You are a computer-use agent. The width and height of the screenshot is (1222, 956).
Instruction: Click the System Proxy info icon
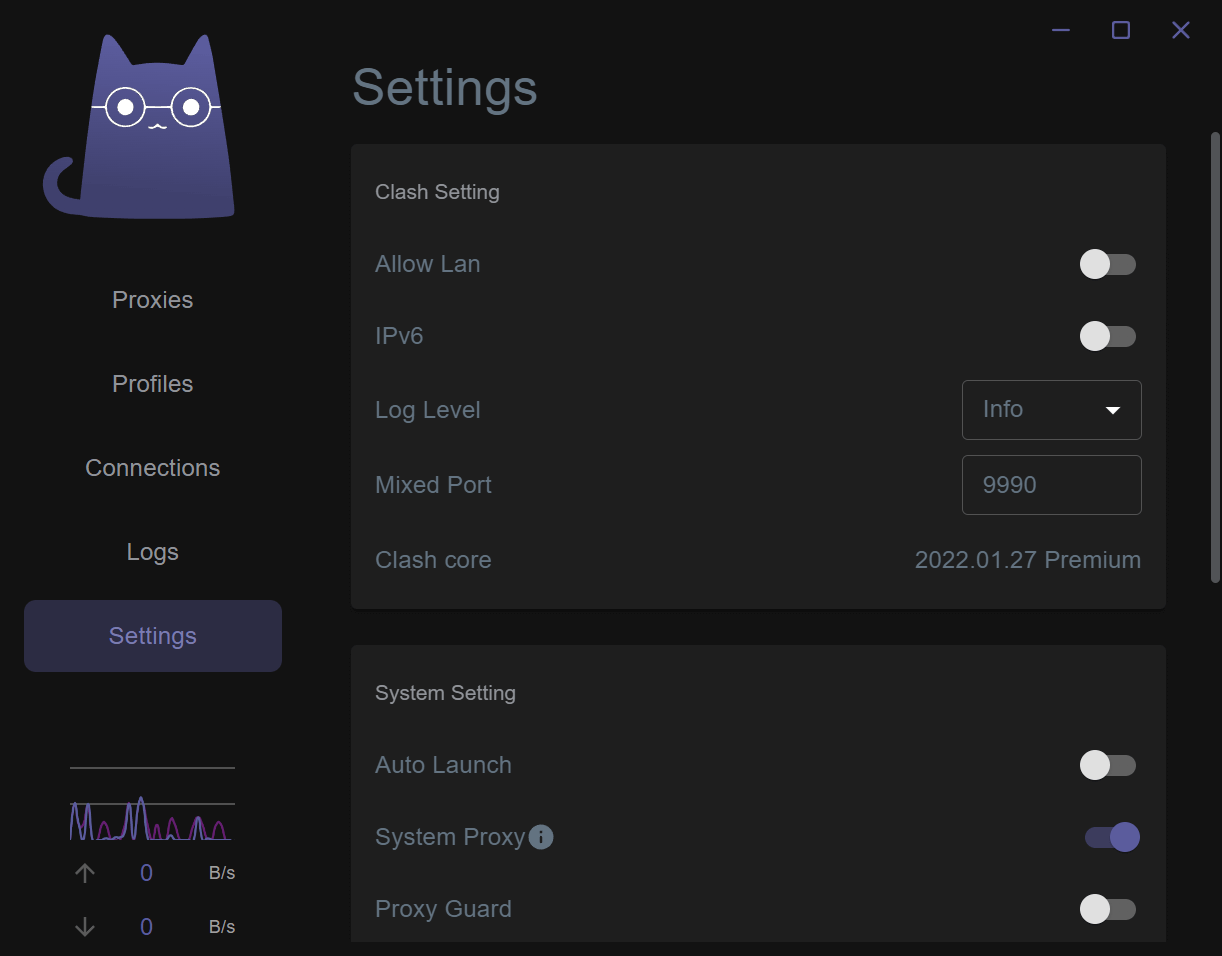[541, 837]
